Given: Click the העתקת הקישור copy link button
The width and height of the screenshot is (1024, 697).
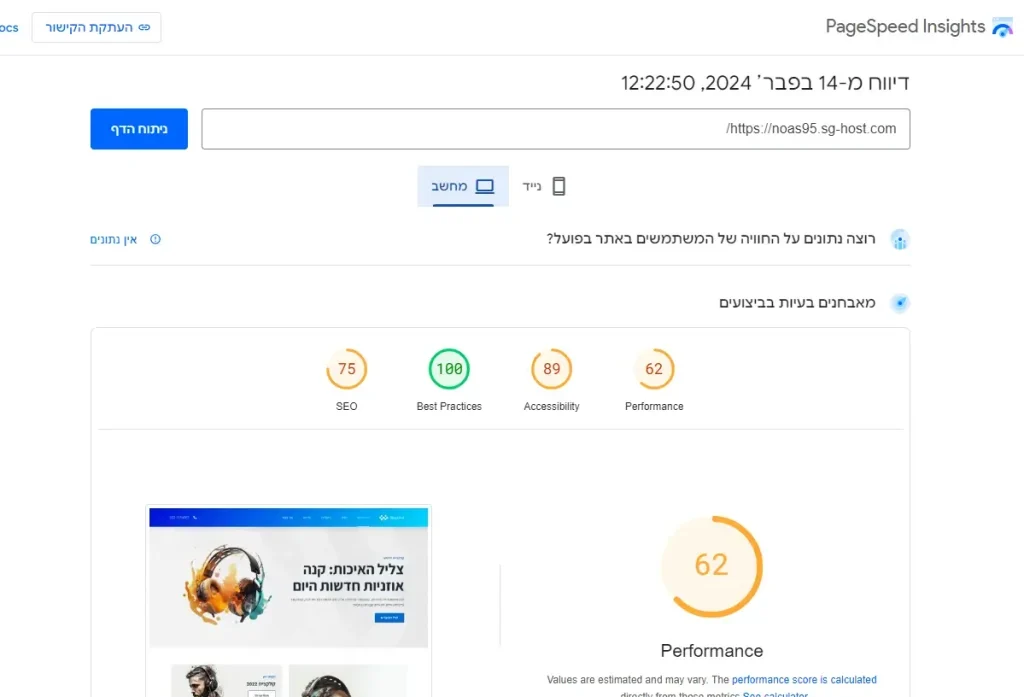Looking at the screenshot, I should pyautogui.click(x=97, y=27).
